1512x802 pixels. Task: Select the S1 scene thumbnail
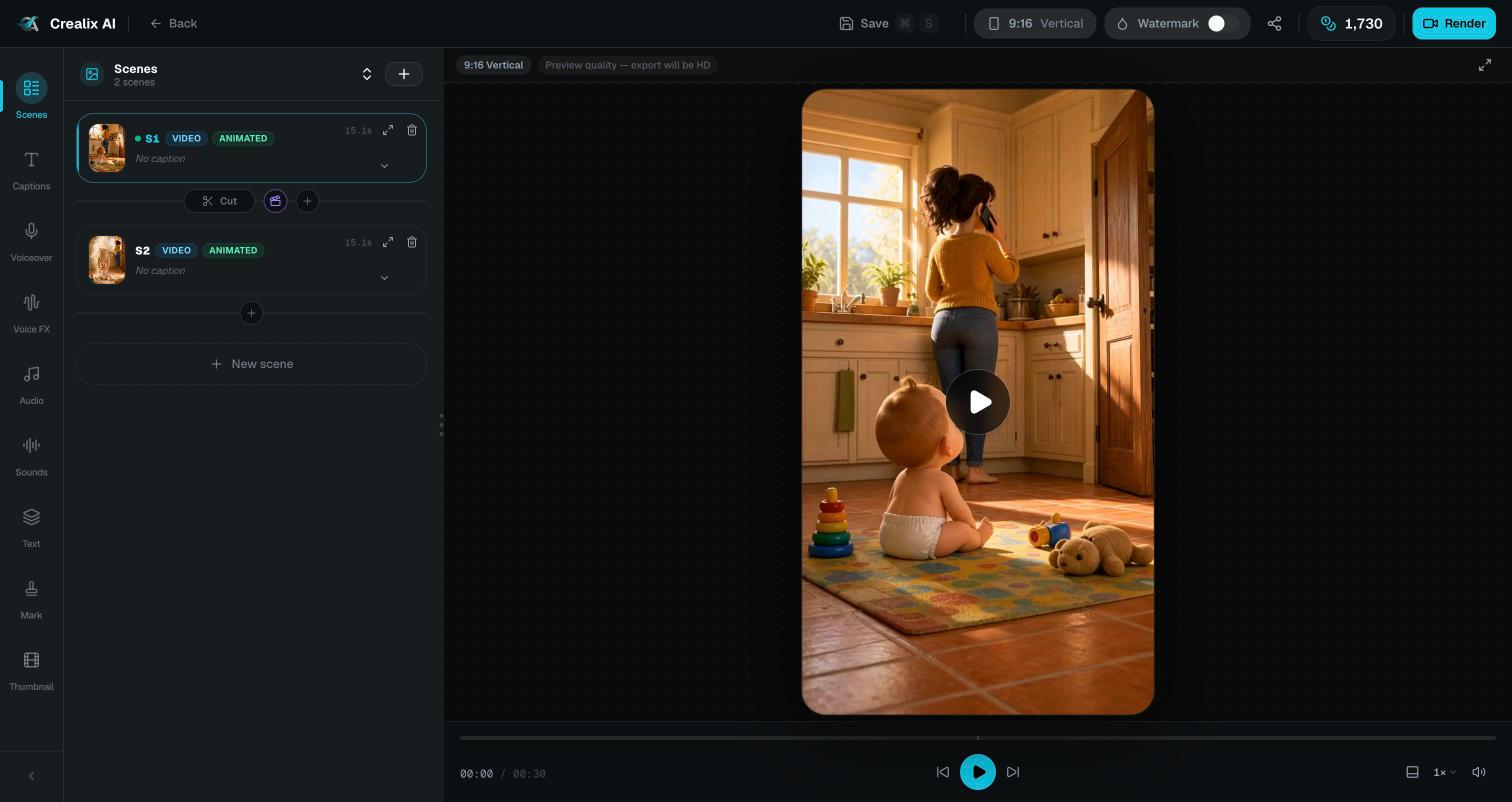point(107,148)
